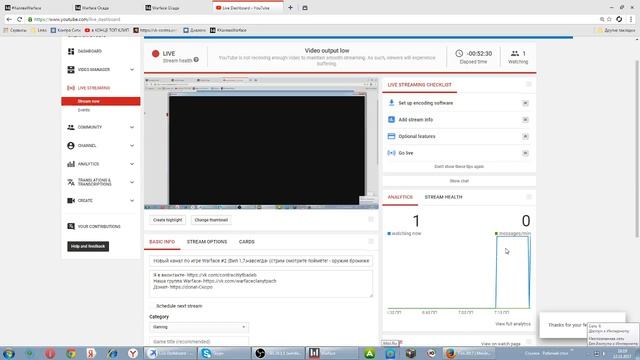
Task: Switch to Stream Options tab
Action: click(x=207, y=242)
